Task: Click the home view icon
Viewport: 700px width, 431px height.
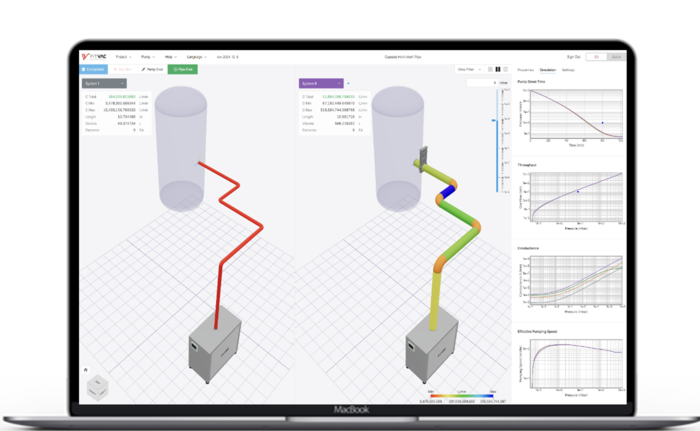Action: (85, 370)
